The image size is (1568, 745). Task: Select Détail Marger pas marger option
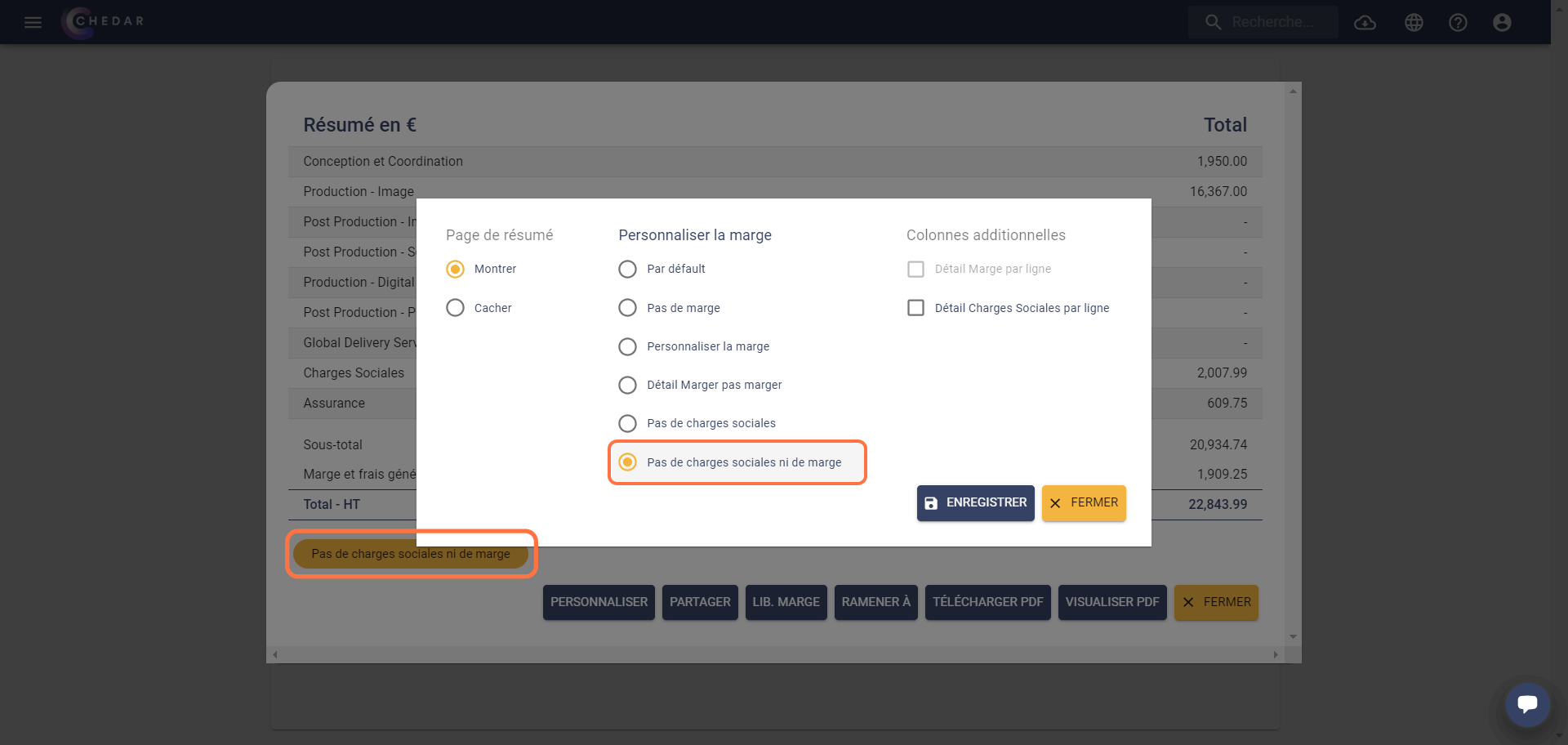coord(627,385)
